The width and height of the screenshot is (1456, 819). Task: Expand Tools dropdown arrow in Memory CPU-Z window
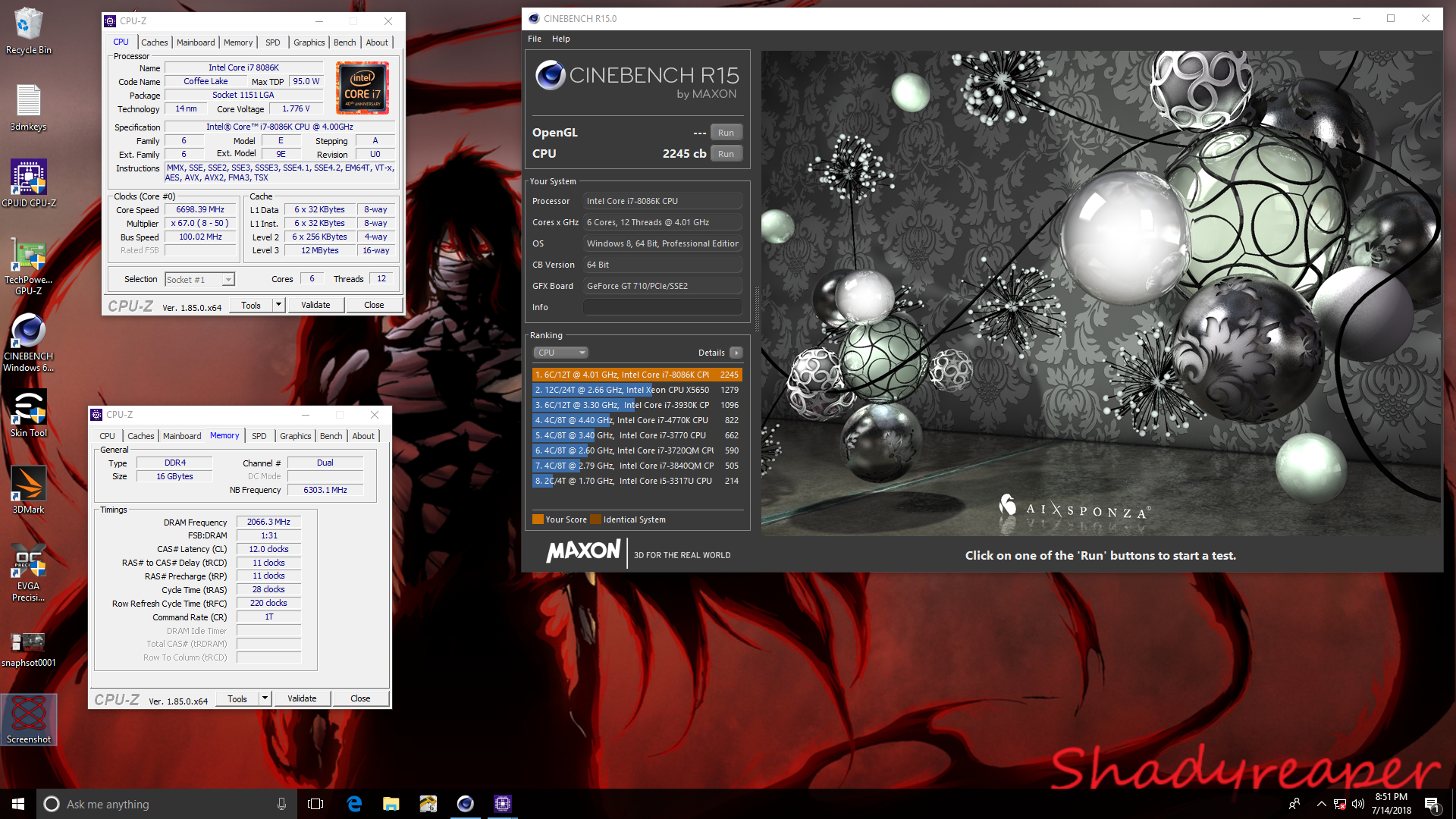(265, 698)
